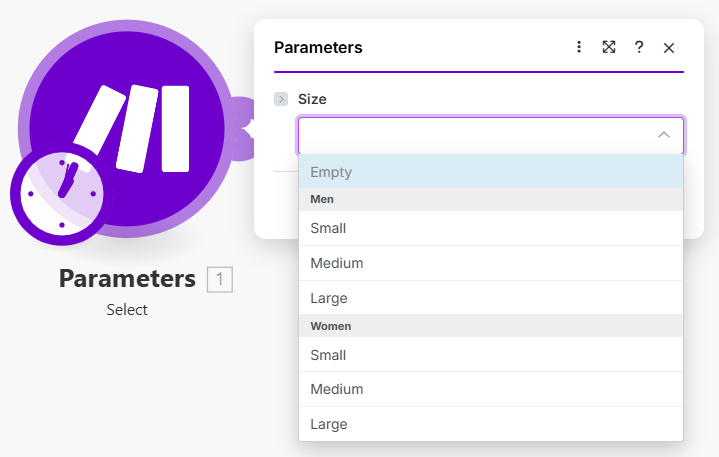
Task: Expand the Parameters panel to fullscreen
Action: (x=608, y=47)
